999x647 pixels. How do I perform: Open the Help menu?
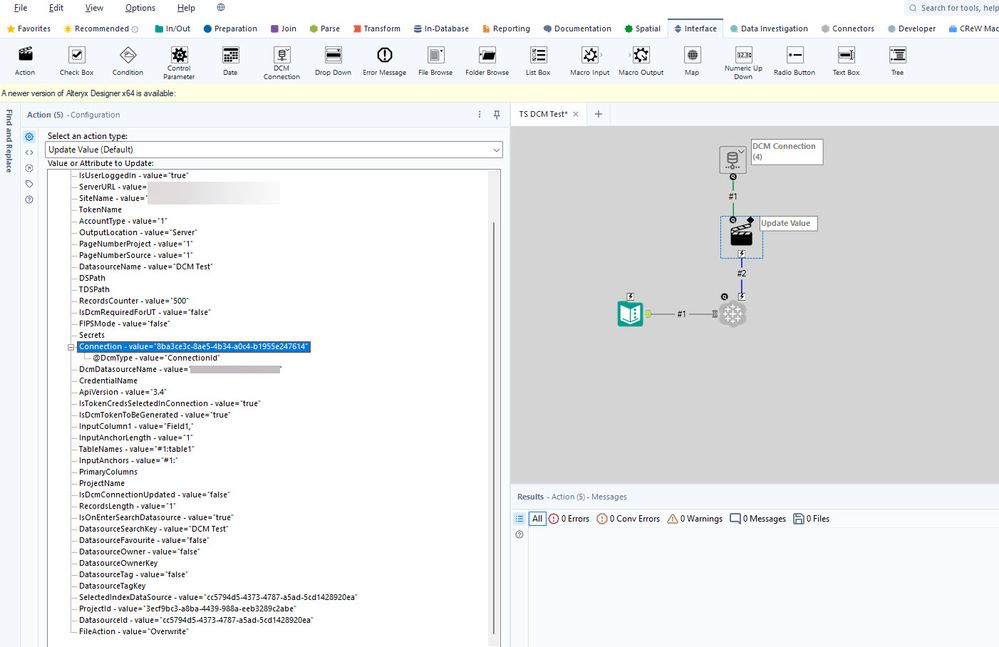coord(186,8)
